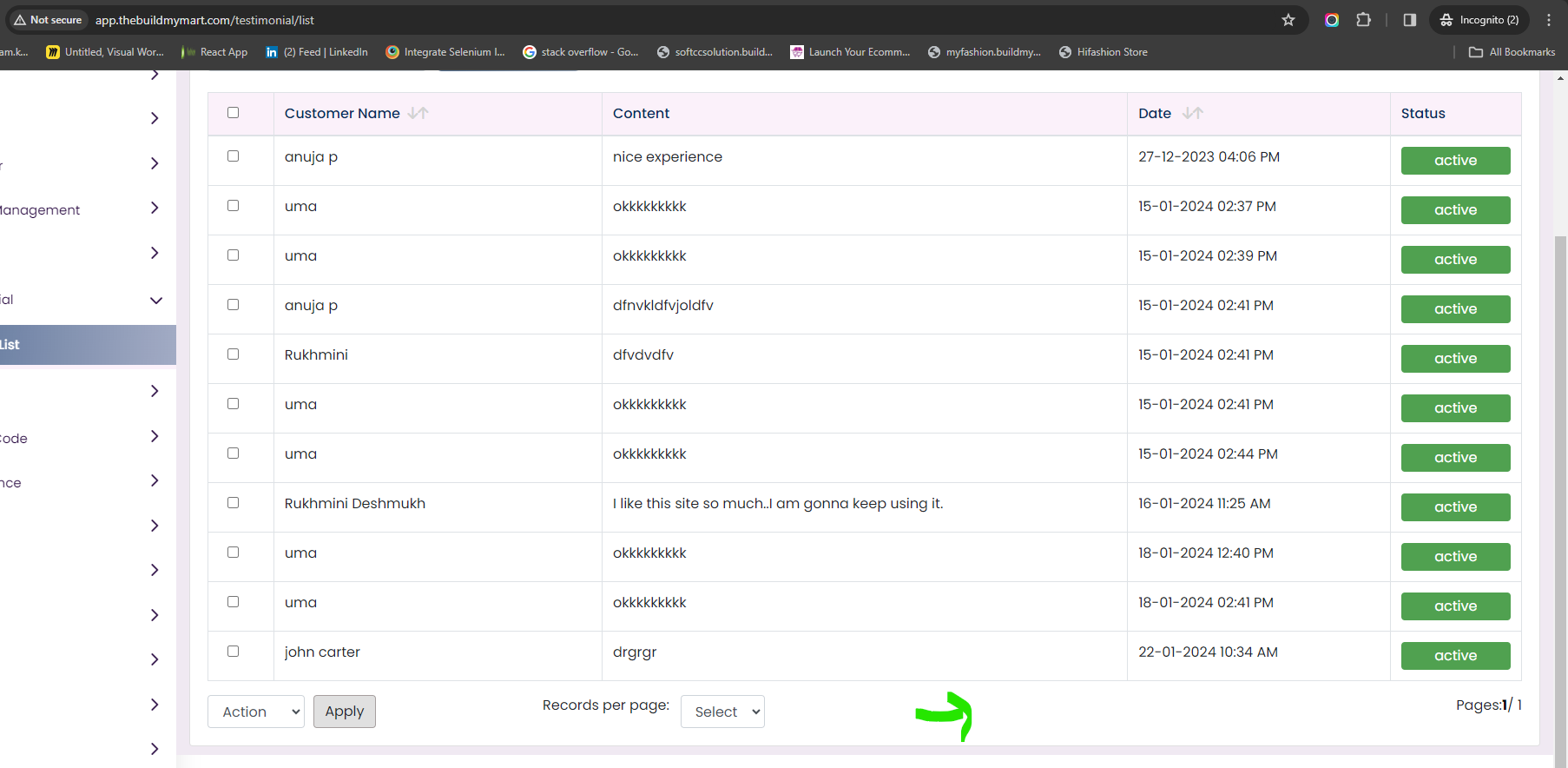The width and height of the screenshot is (1568, 768).
Task: Open the browser side panel icon
Action: (1410, 20)
